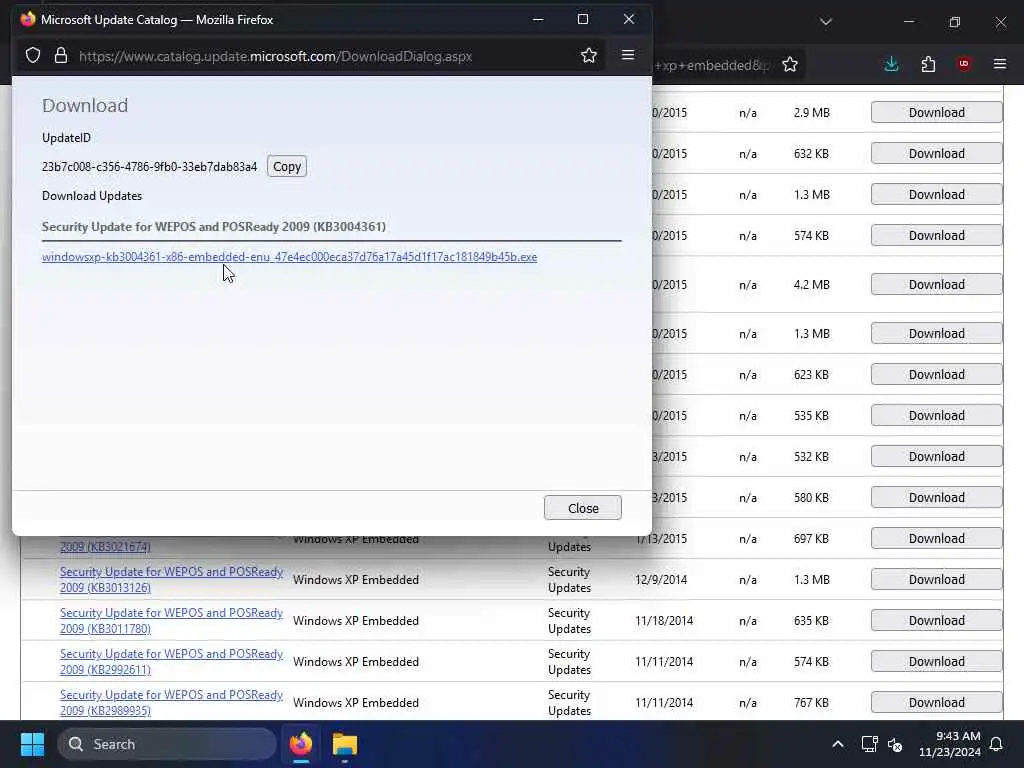
Task: Click the network display tray icon
Action: tap(869, 744)
